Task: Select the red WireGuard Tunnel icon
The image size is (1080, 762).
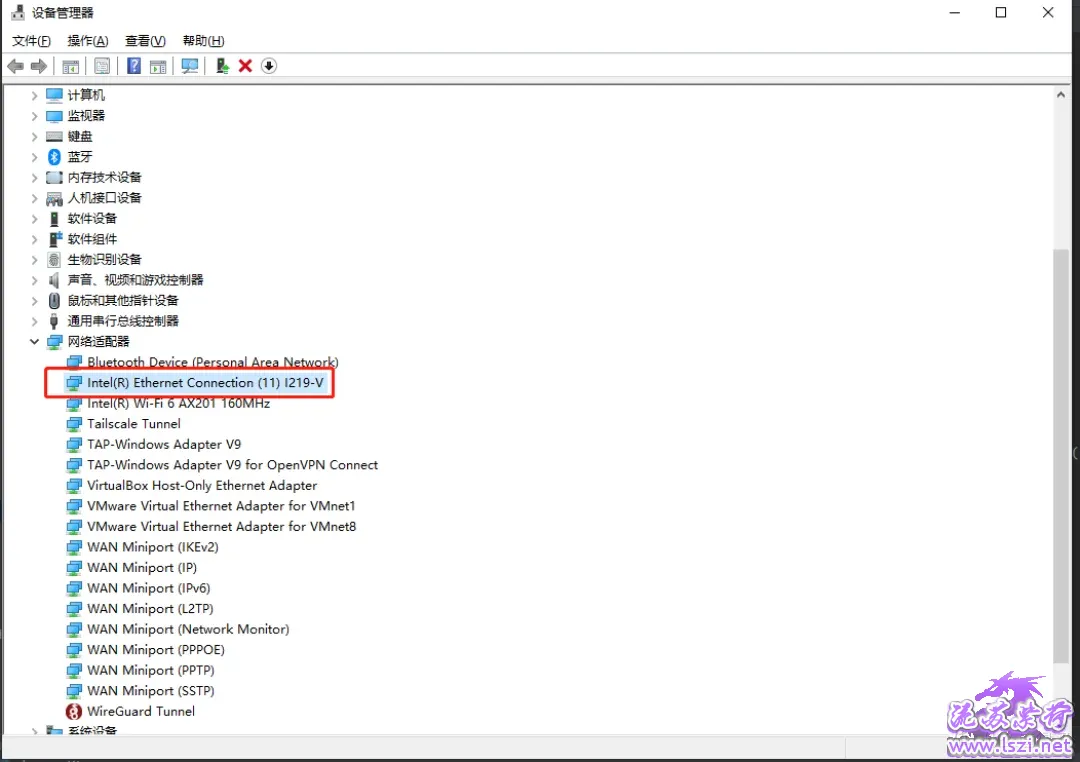Action: click(74, 712)
